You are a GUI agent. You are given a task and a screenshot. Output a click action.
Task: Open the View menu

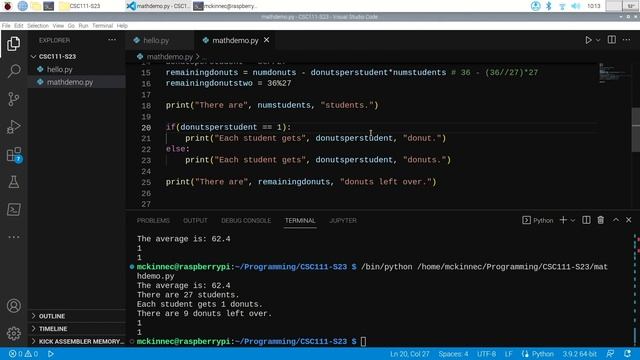tap(58, 26)
